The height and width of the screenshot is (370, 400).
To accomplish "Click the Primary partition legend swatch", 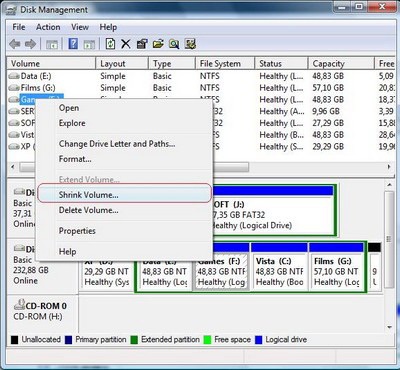I will point(68,340).
